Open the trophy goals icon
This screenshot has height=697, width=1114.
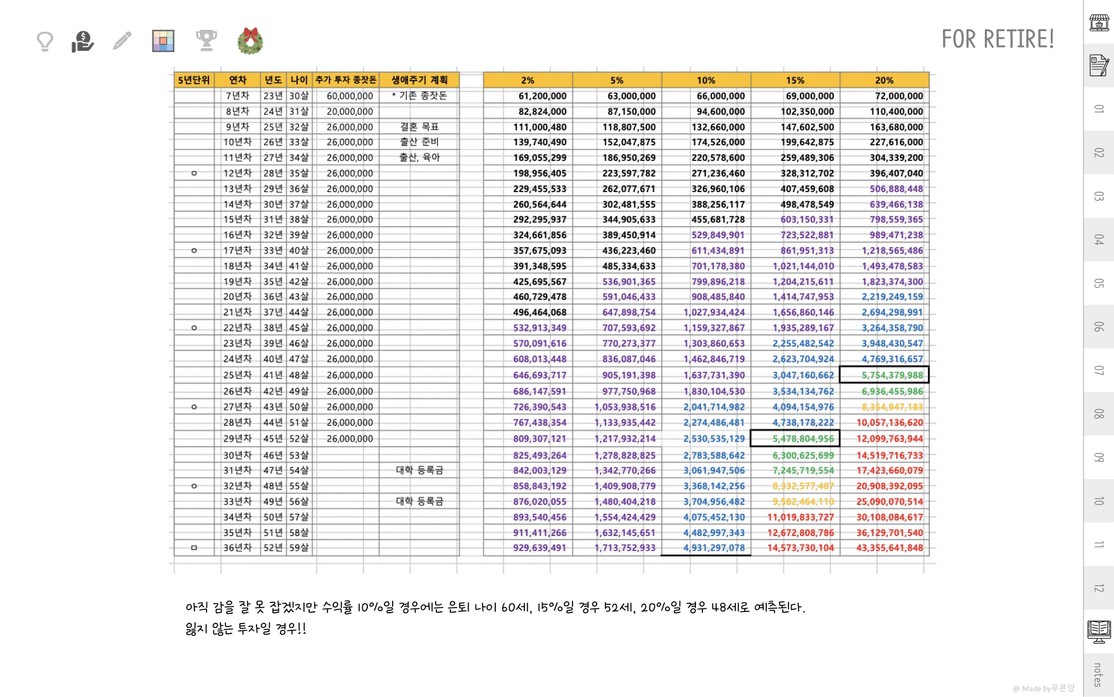[206, 40]
